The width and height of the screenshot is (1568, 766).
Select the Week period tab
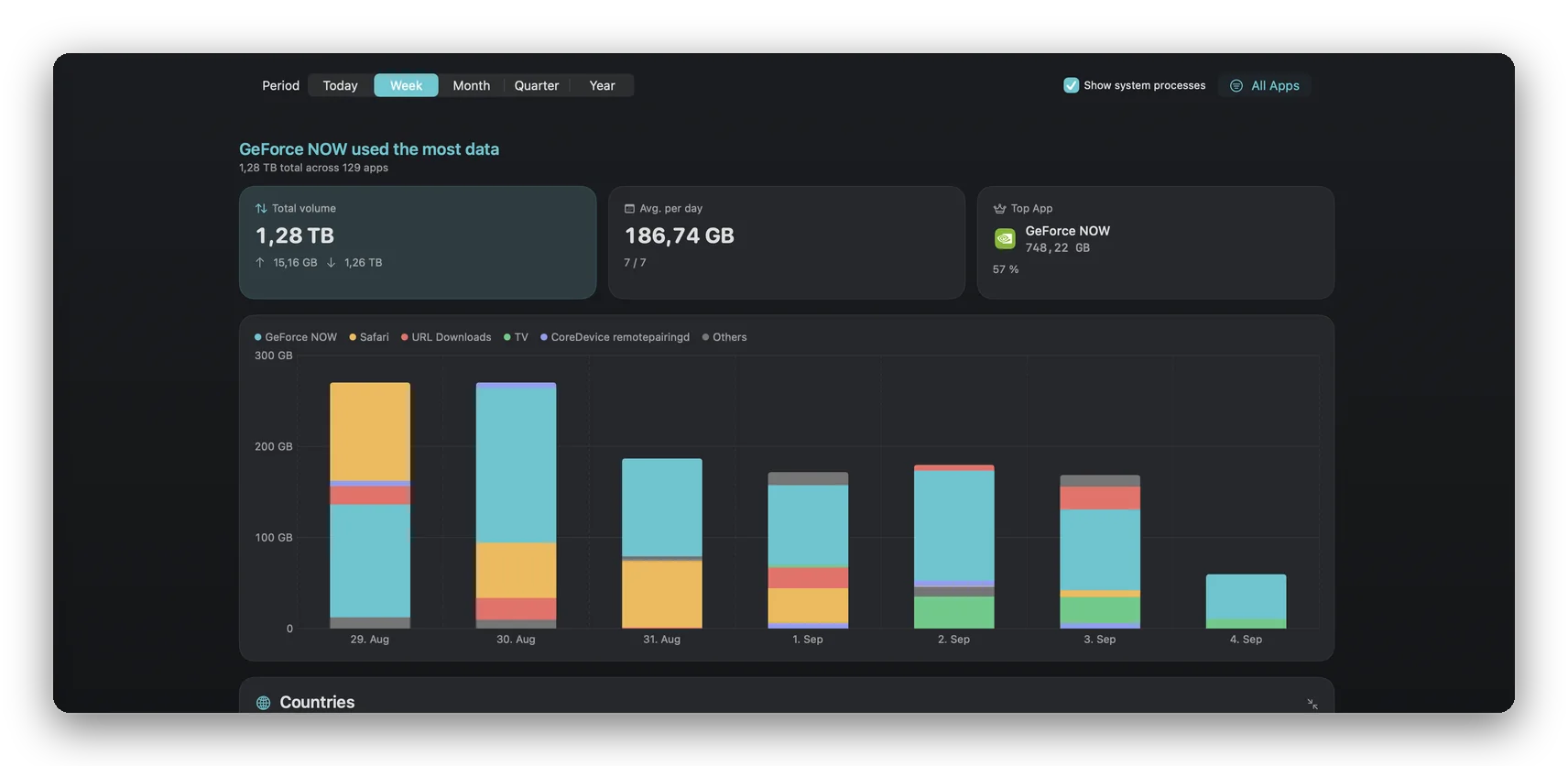coord(406,85)
